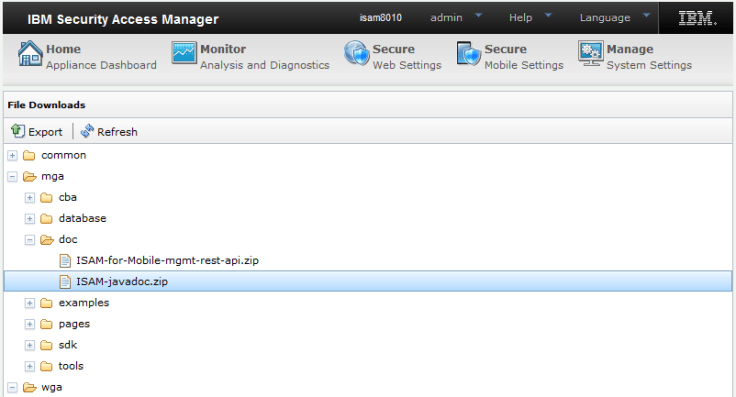Select the cba folder label
This screenshot has height=397, width=736.
68,198
